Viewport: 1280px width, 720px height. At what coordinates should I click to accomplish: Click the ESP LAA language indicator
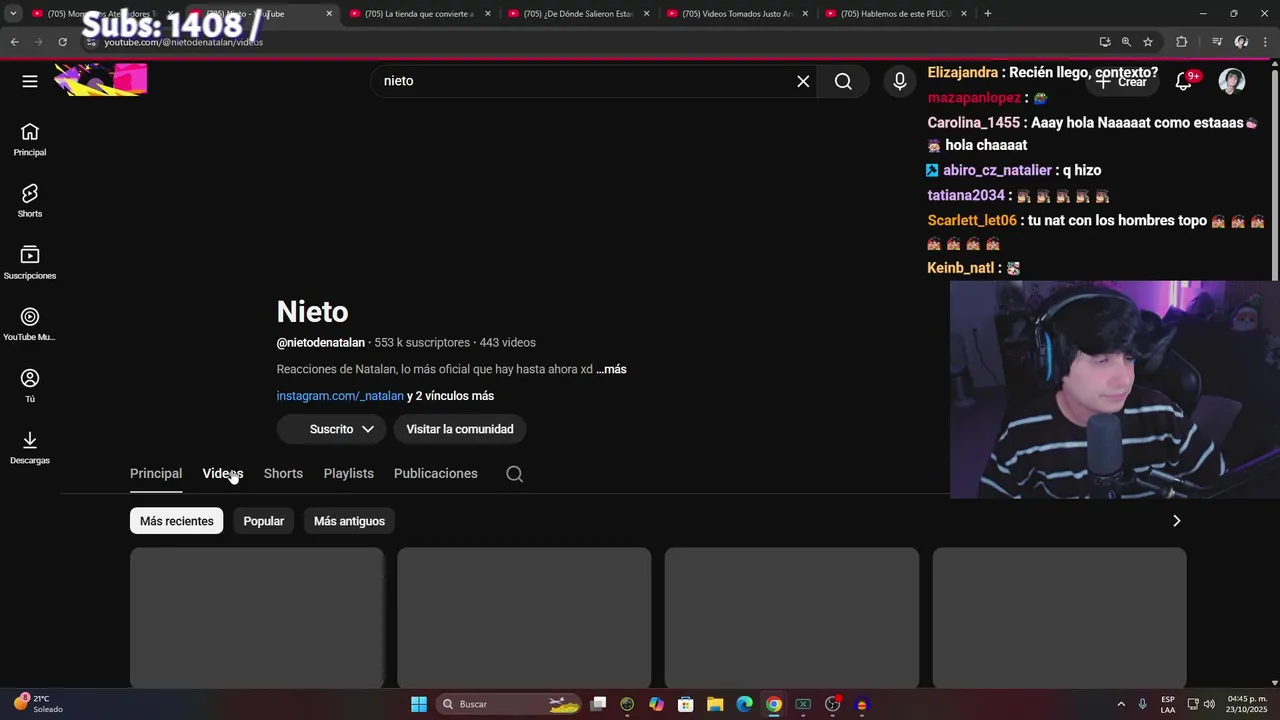[x=1168, y=704]
